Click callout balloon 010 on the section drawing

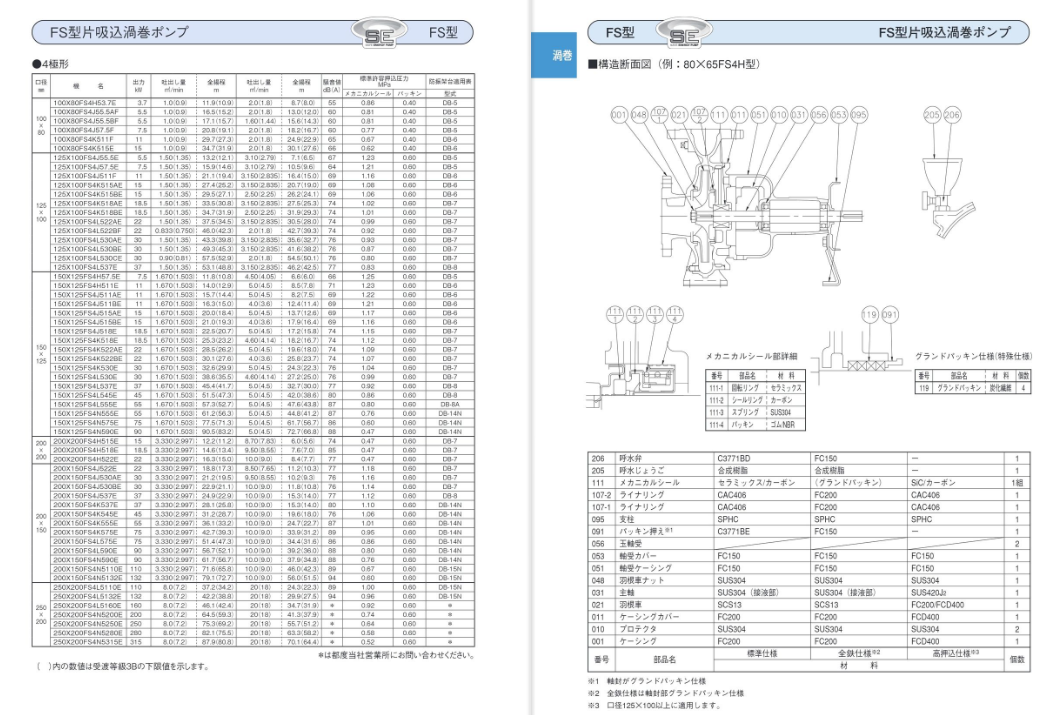pyautogui.click(x=778, y=115)
